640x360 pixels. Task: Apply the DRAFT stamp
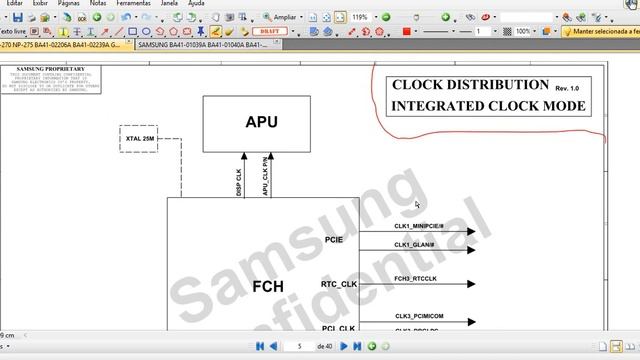[x=269, y=31]
